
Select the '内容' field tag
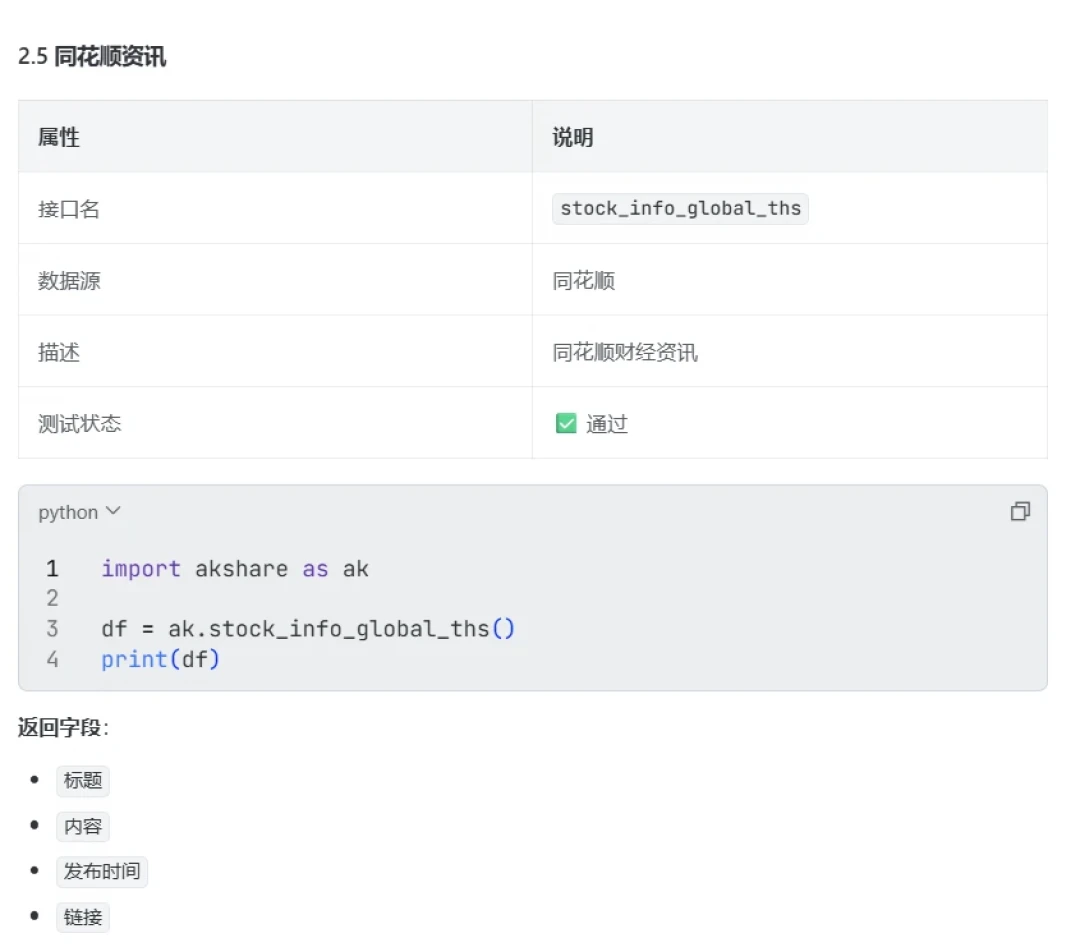pyautogui.click(x=83, y=826)
